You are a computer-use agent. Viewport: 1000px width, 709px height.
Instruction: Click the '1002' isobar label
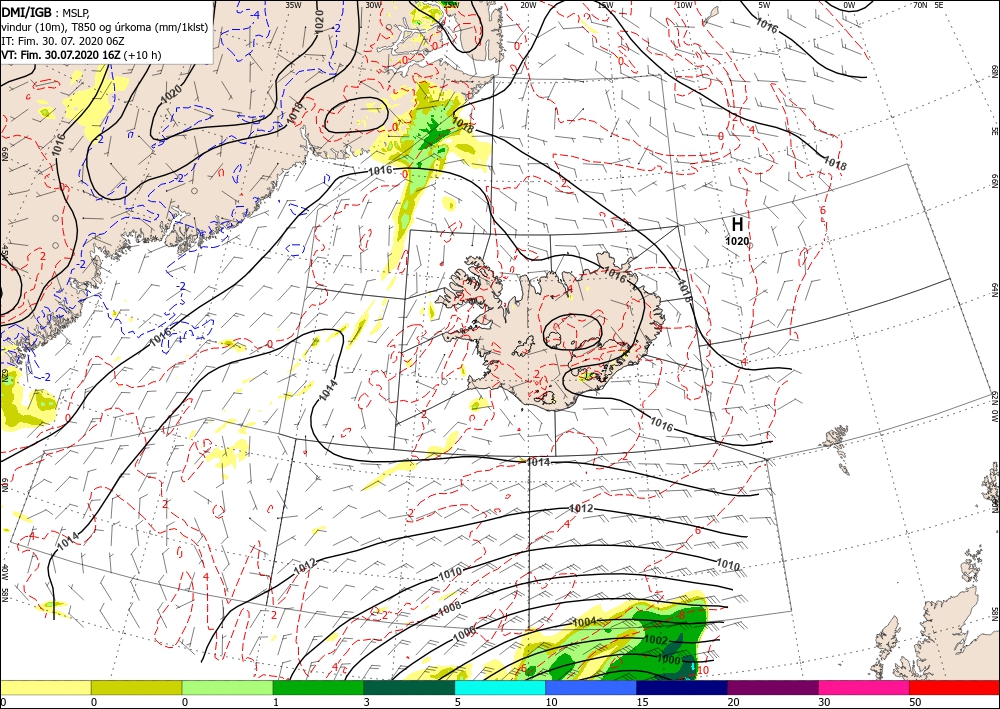coord(656,640)
